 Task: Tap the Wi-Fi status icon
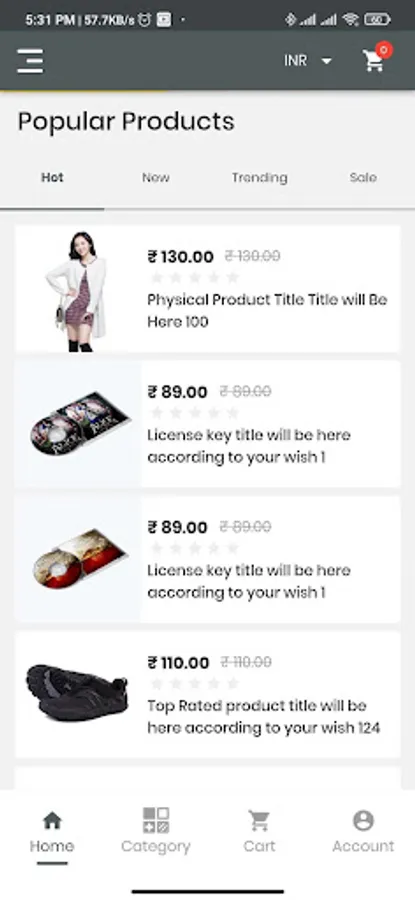[x=350, y=20]
